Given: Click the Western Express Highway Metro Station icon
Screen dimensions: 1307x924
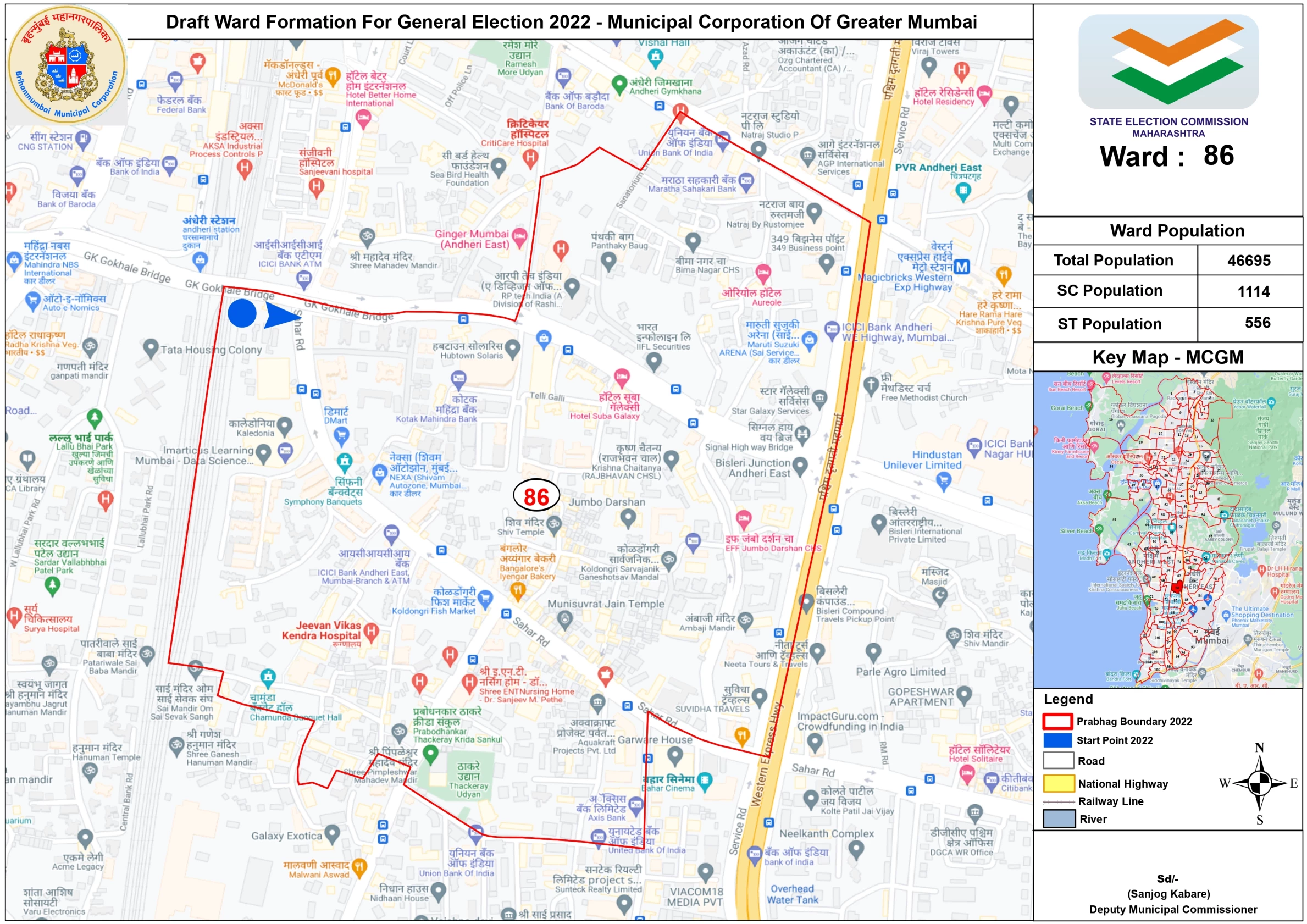Looking at the screenshot, I should pos(961,267).
